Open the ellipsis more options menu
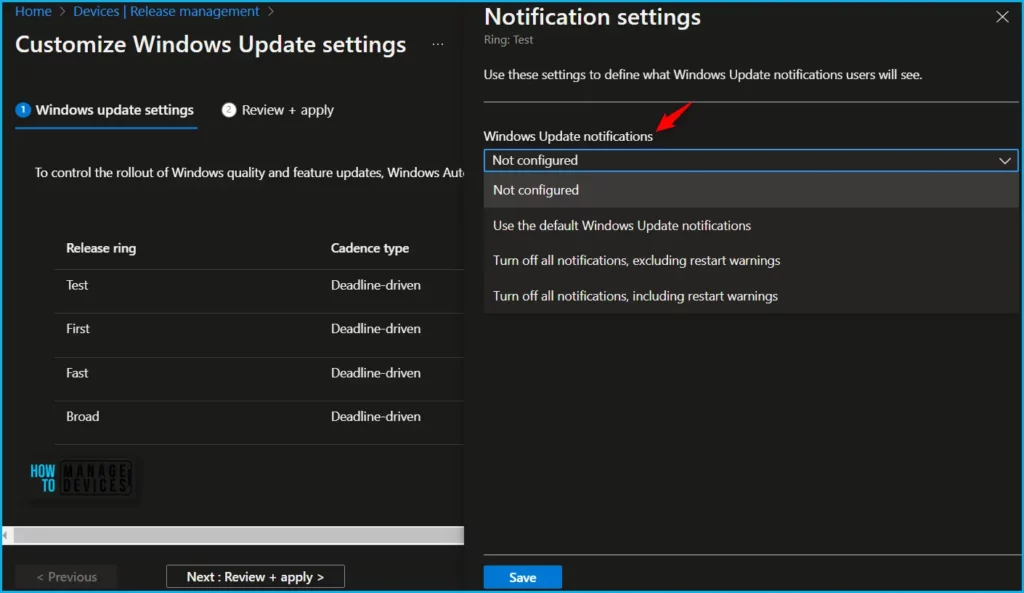 [438, 44]
